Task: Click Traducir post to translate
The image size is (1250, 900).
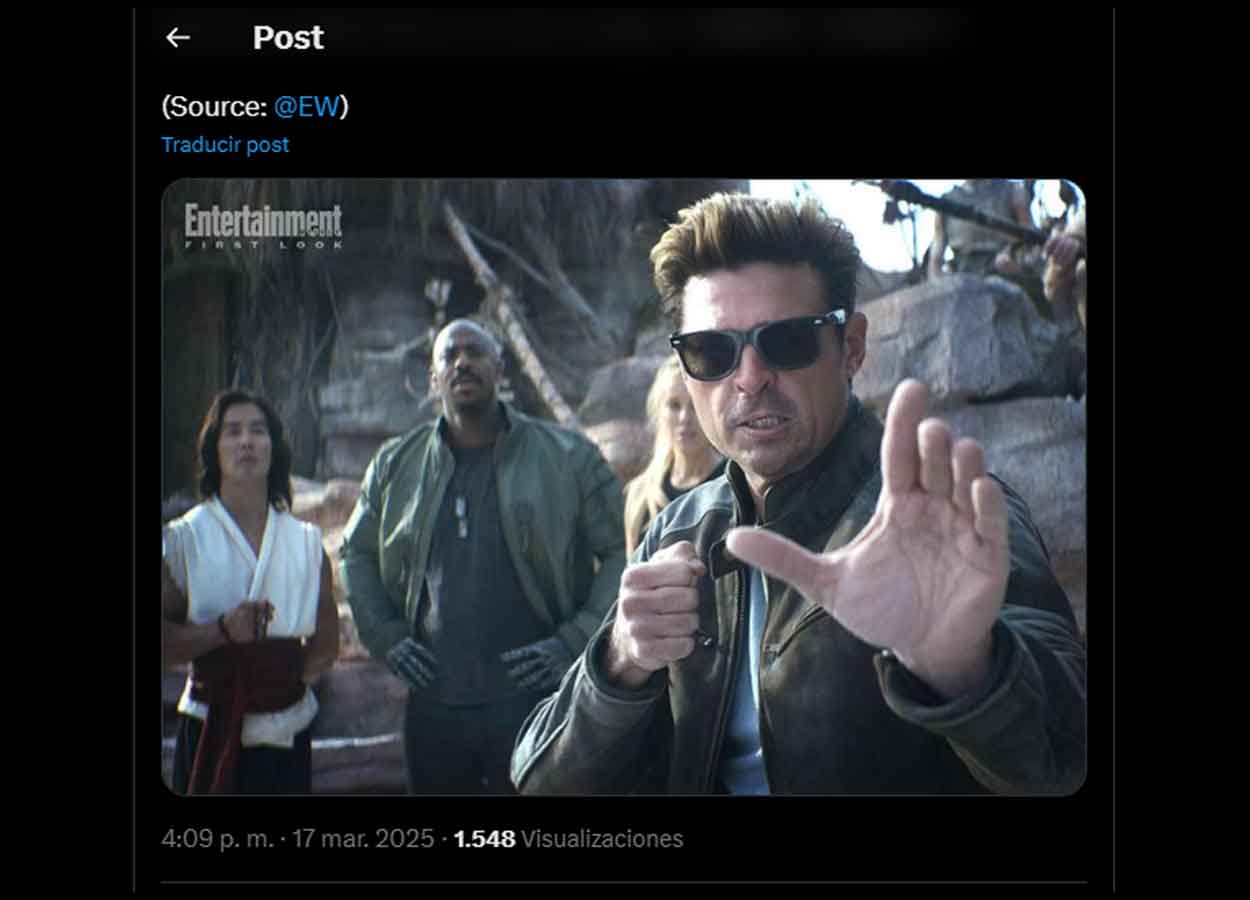Action: pos(225,145)
